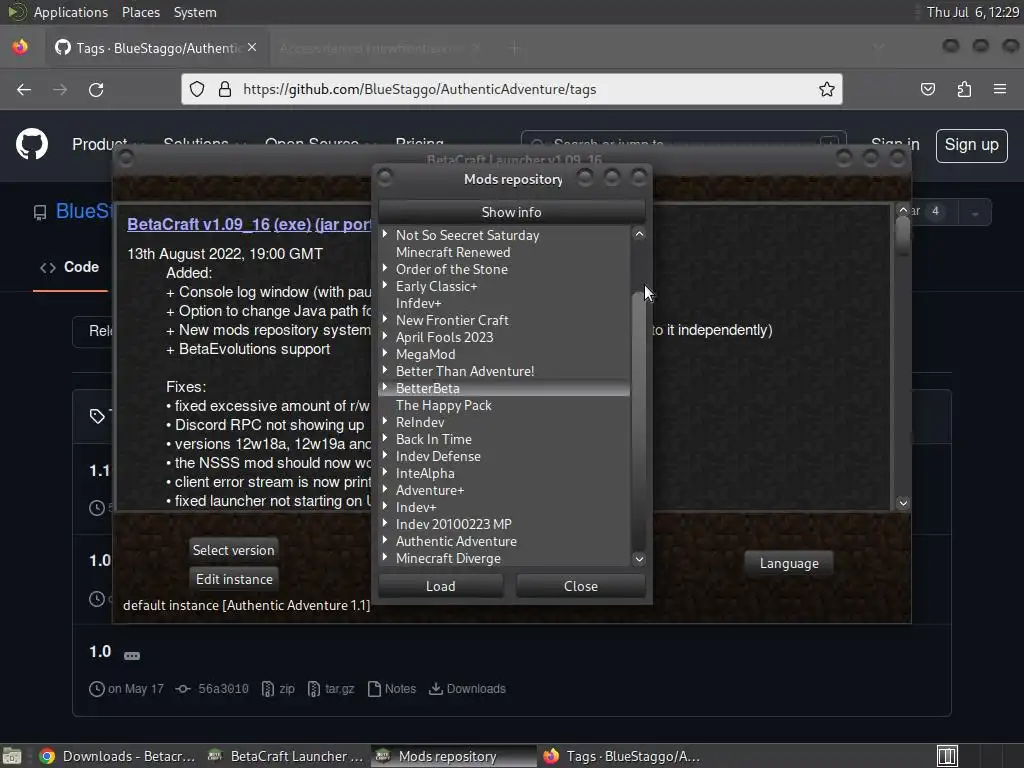Expand the Not So Seecret Saturday entry
Image resolution: width=1024 pixels, height=768 pixels.
click(x=385, y=234)
